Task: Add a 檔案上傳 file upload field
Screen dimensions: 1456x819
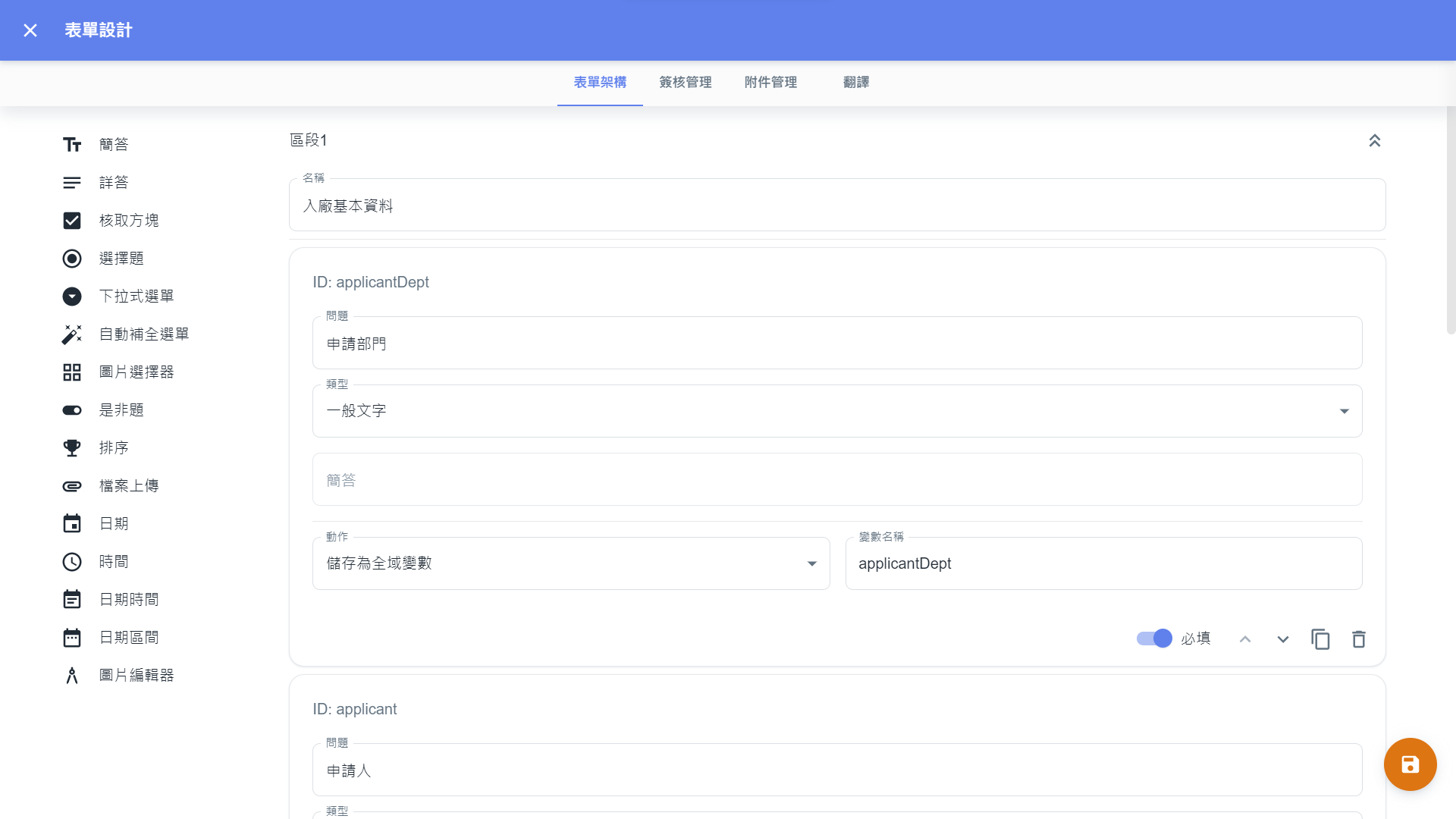Action: click(x=128, y=485)
